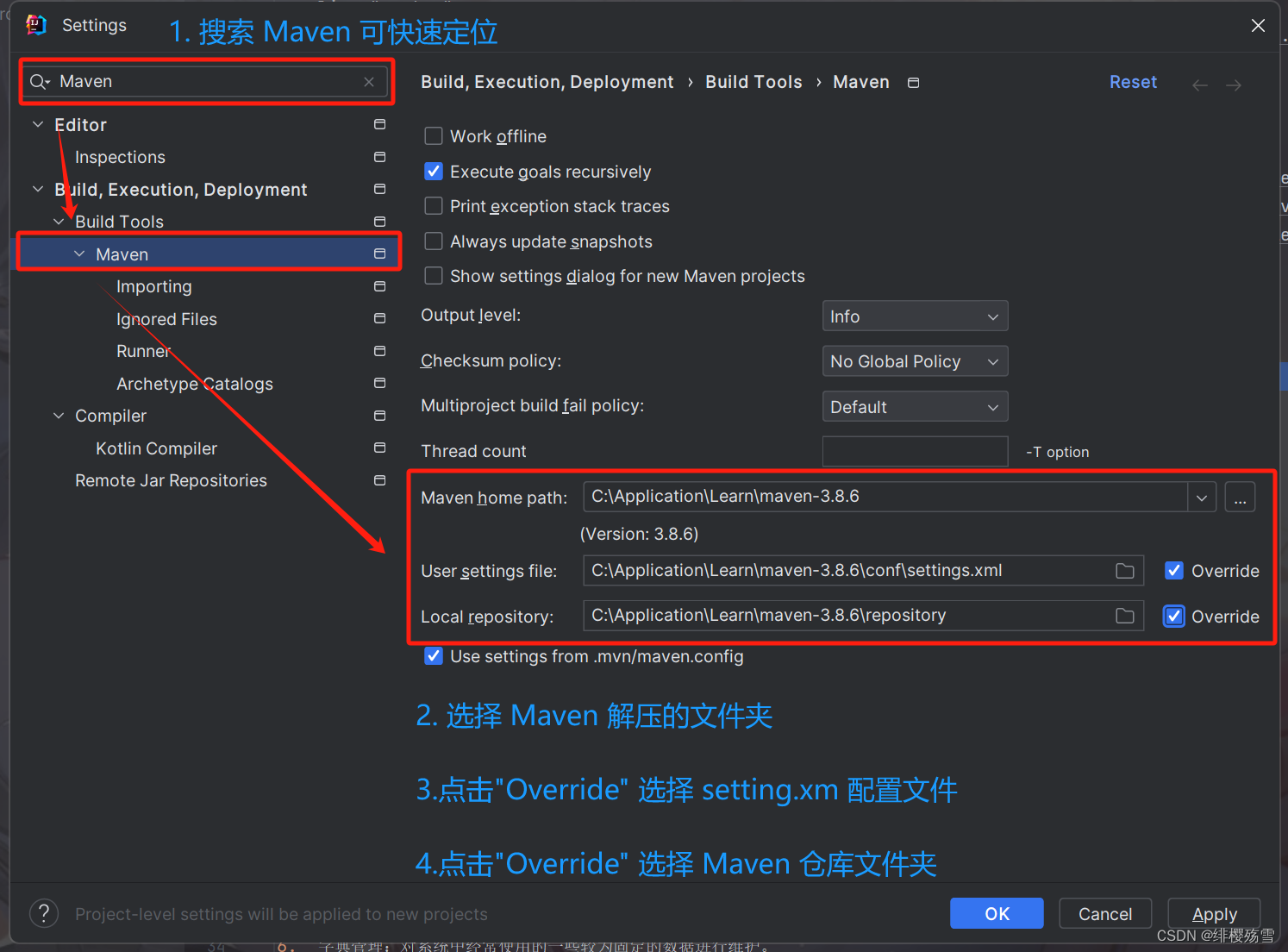Browse folder for Local repository
Viewport: 1288px width, 952px height.
tap(1125, 616)
